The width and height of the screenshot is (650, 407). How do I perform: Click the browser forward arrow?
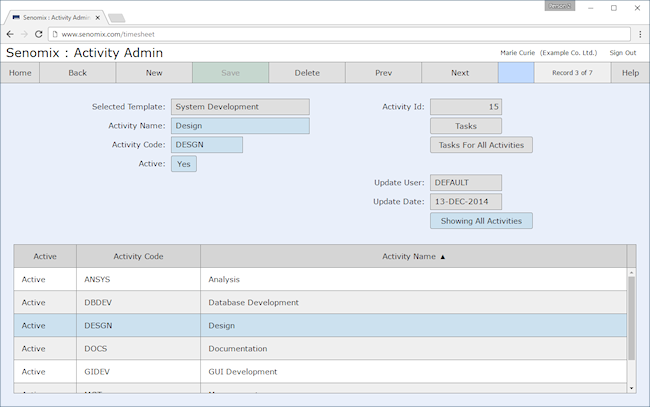click(24, 34)
